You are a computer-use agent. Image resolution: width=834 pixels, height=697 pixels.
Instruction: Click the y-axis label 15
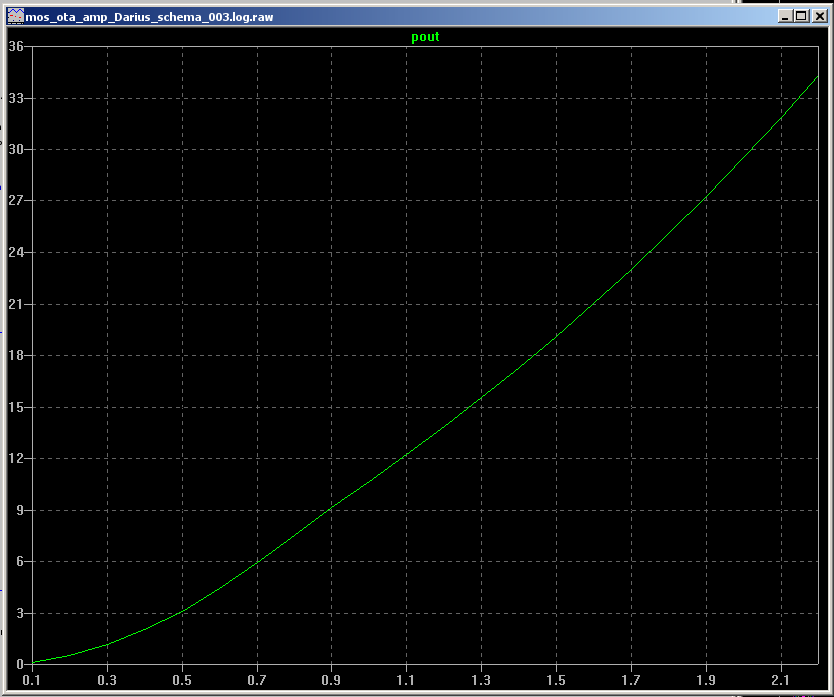[16, 407]
